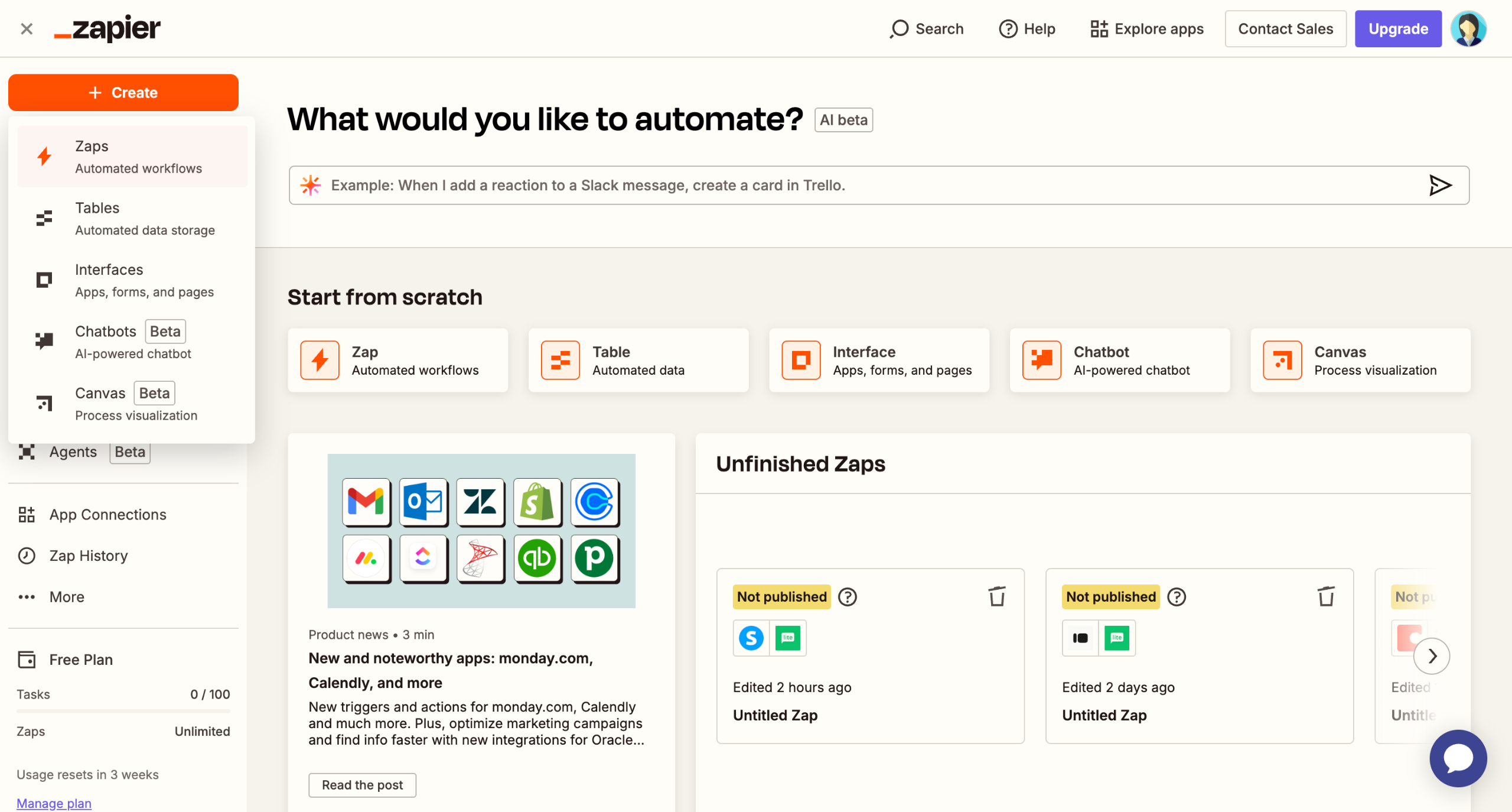Open Zap History from the sidebar
Image resolution: width=1512 pixels, height=812 pixels.
87,556
